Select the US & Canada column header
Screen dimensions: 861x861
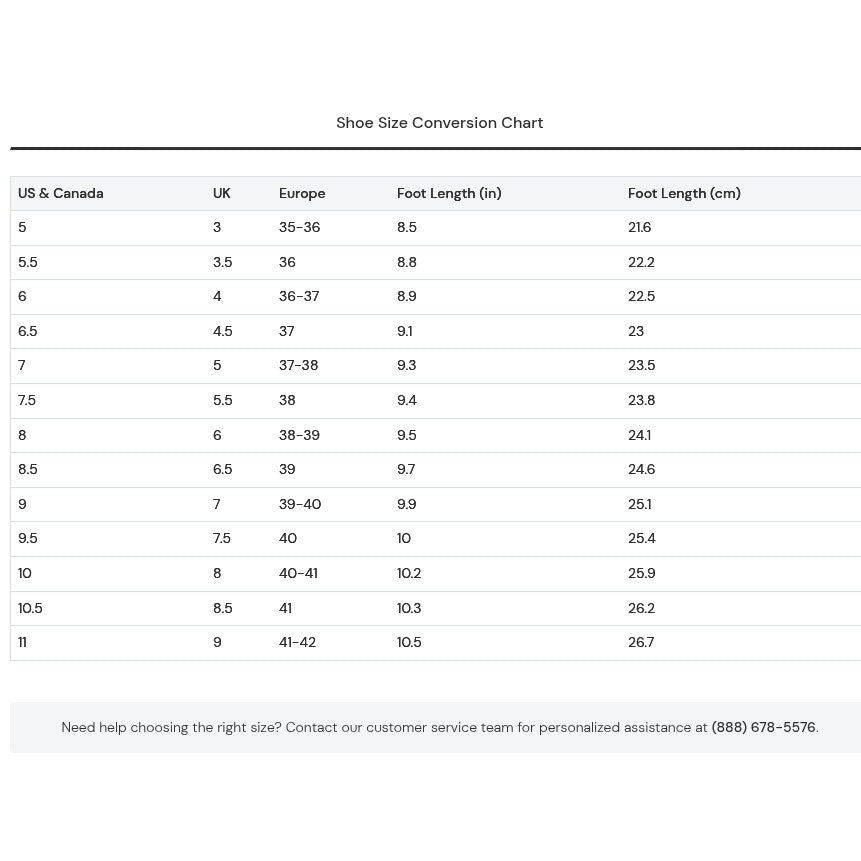(60, 193)
